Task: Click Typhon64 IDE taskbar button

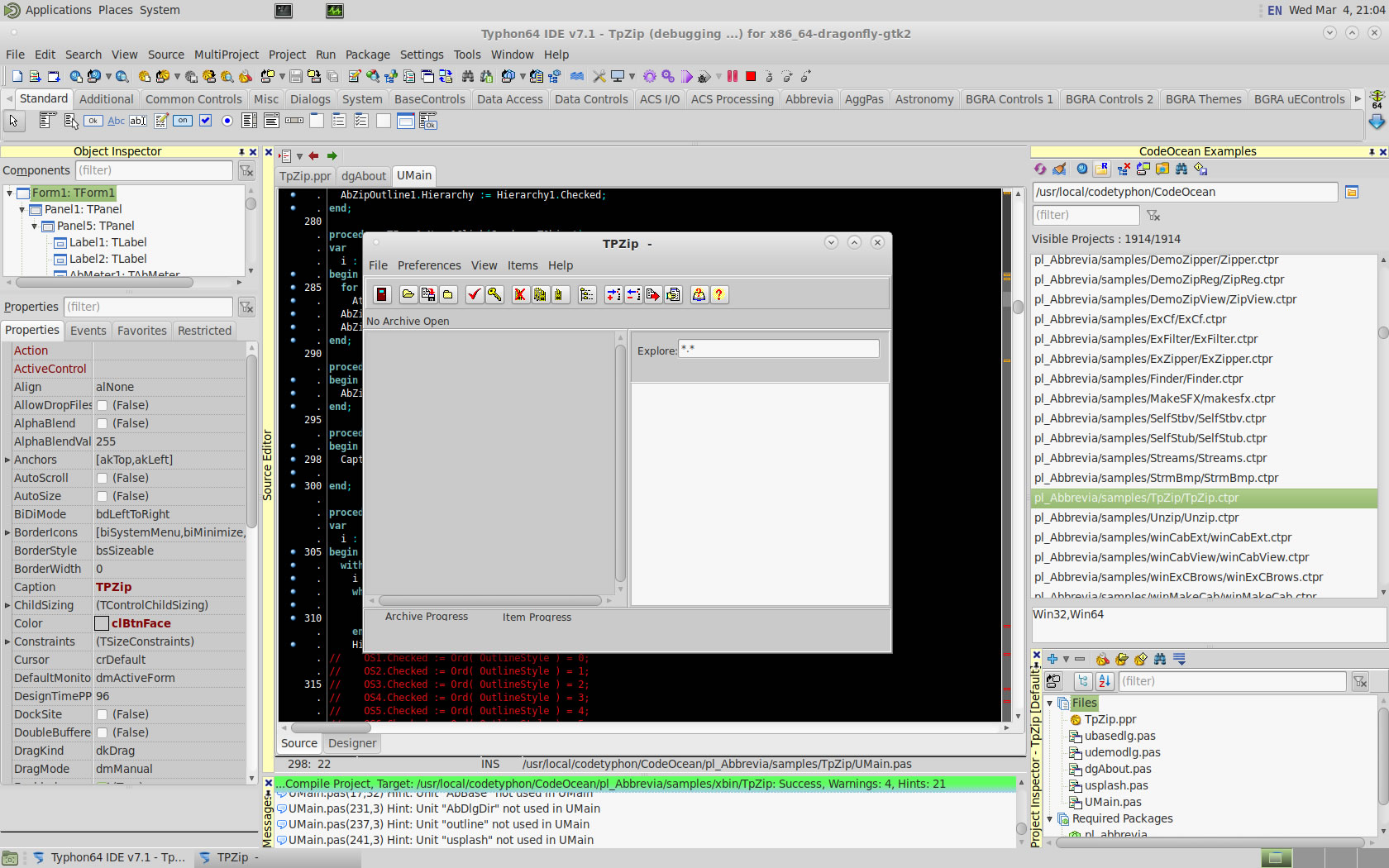Action: pos(111,857)
